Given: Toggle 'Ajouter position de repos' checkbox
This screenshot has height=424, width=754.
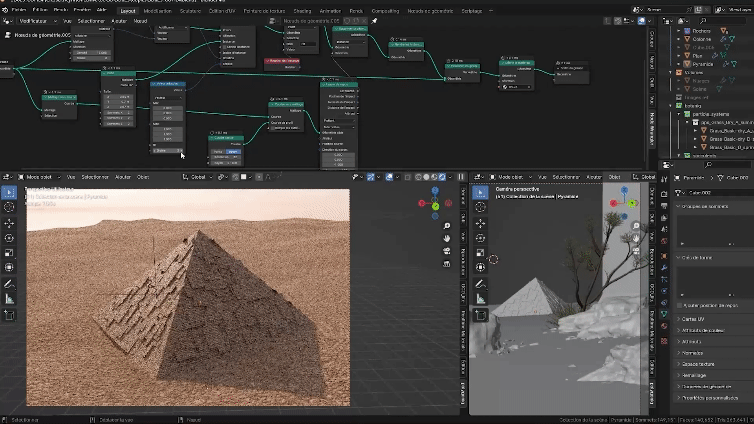Looking at the screenshot, I should click(x=680, y=306).
